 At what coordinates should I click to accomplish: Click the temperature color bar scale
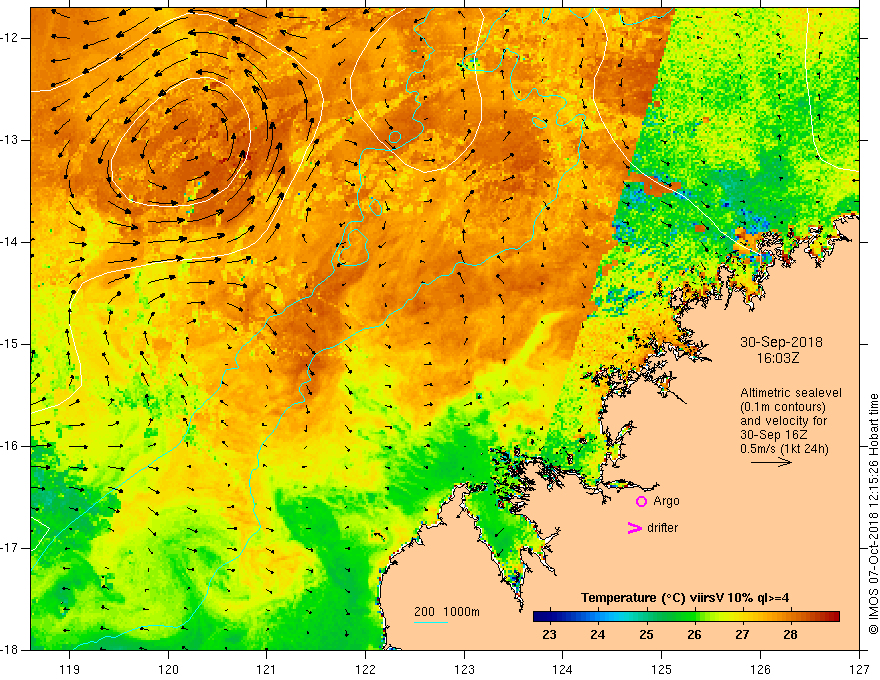point(686,617)
